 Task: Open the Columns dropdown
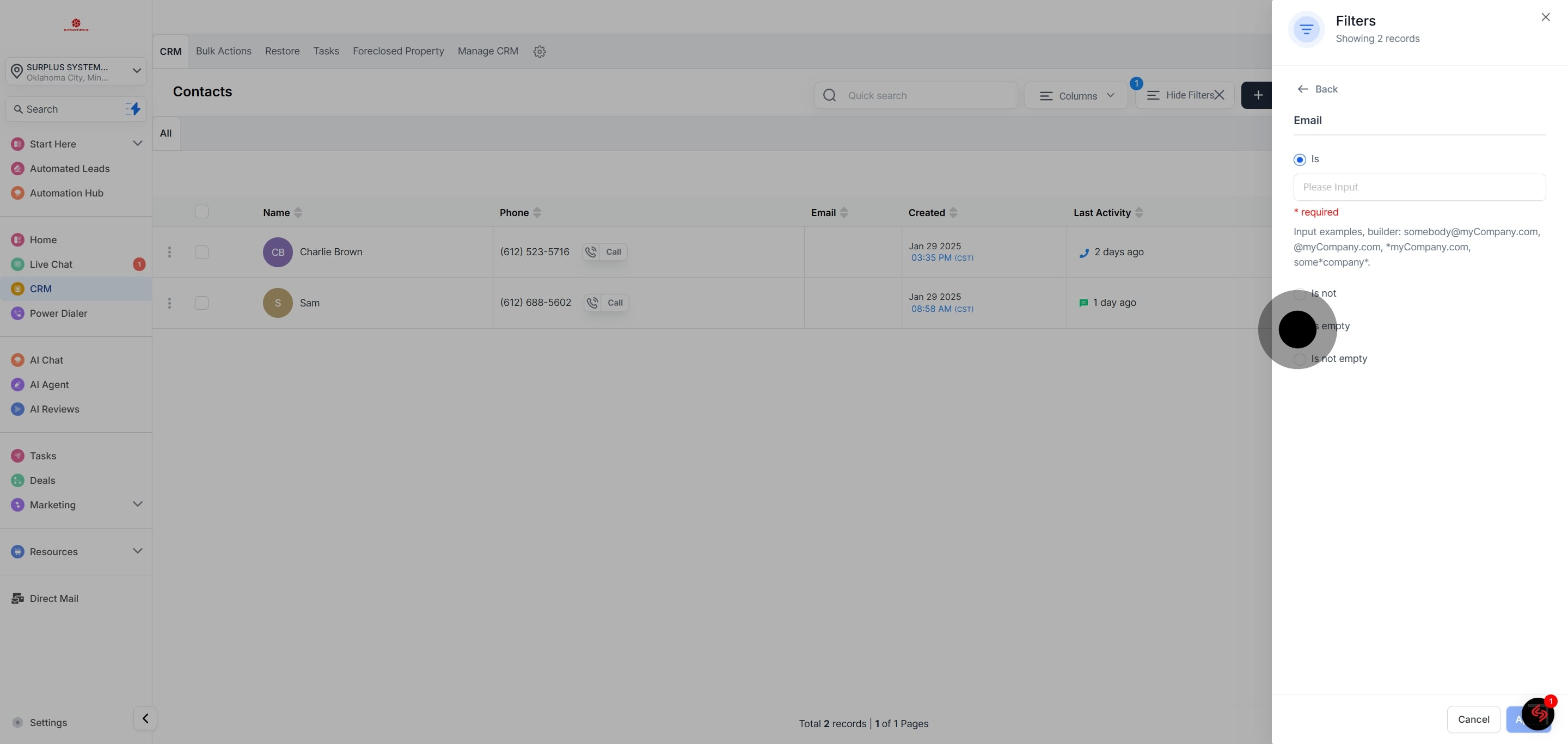pos(1076,95)
